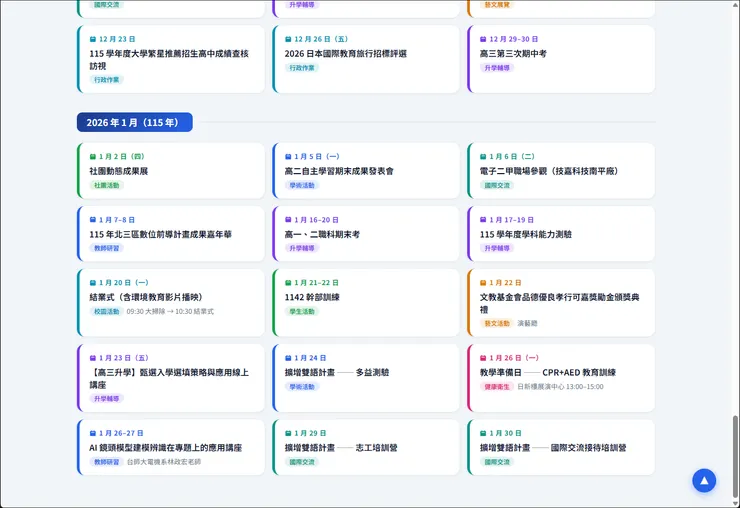Open 社團動態成果展 event title
This screenshot has height=508, width=740.
118,171
